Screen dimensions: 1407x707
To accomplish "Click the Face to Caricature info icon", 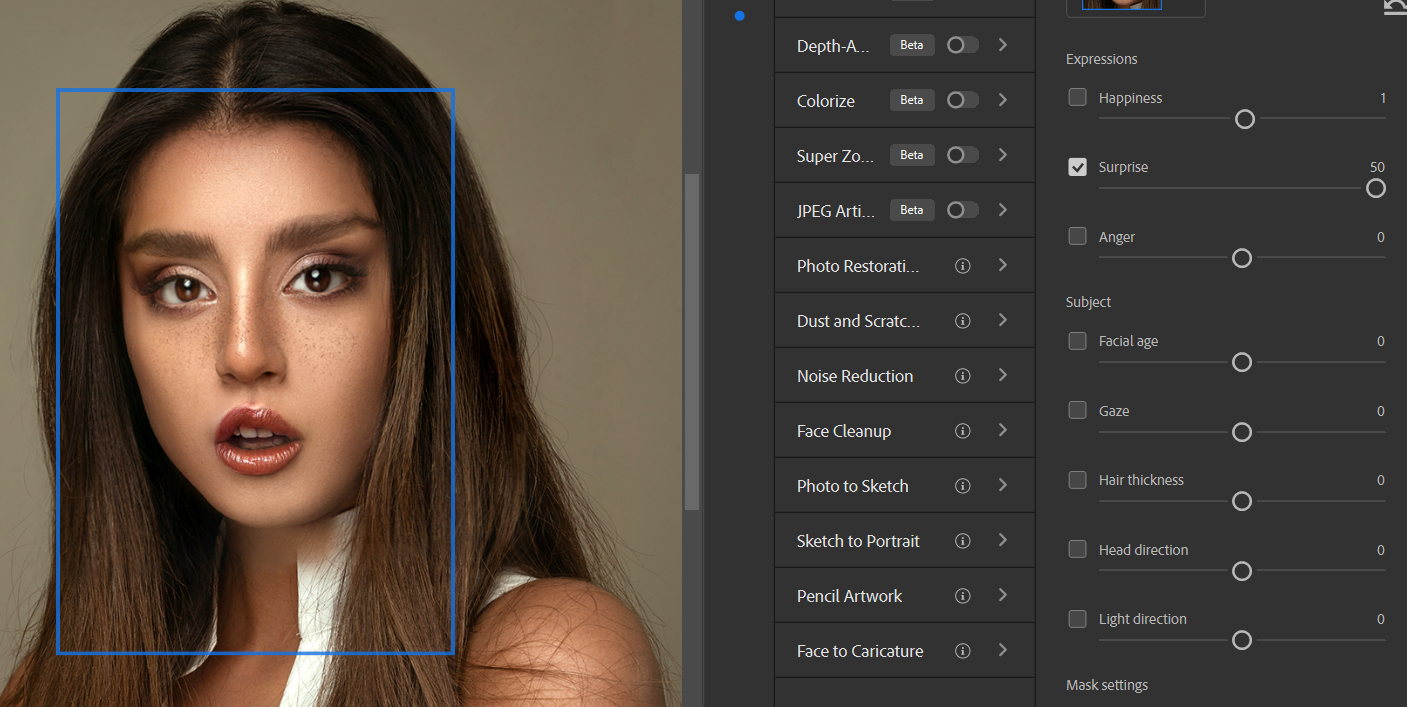I will (x=963, y=651).
